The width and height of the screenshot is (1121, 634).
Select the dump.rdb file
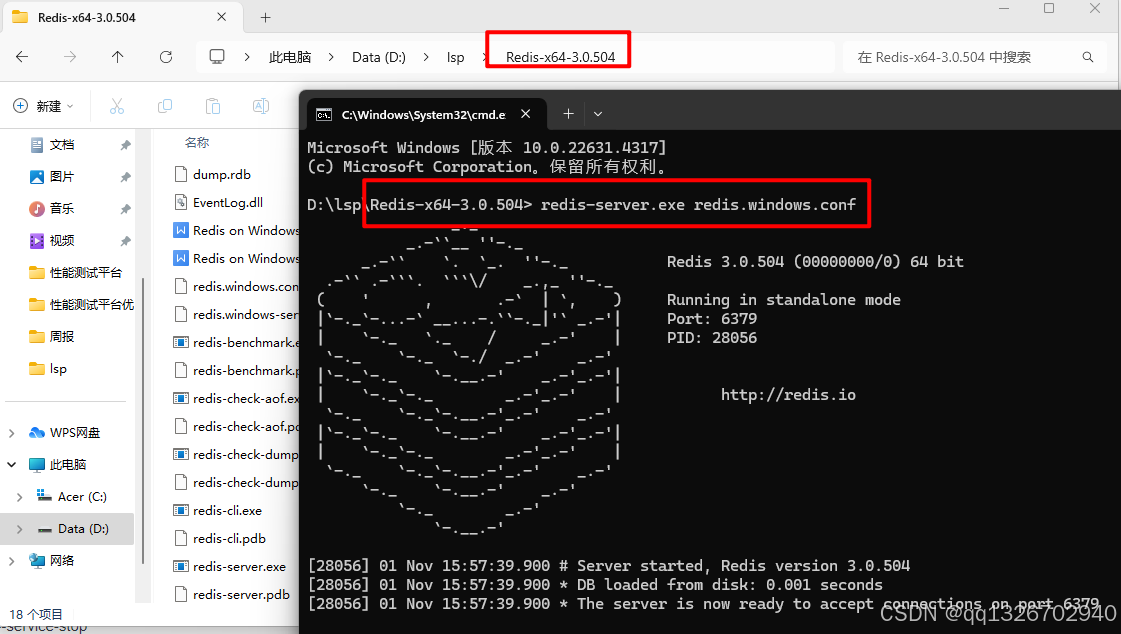pos(222,174)
